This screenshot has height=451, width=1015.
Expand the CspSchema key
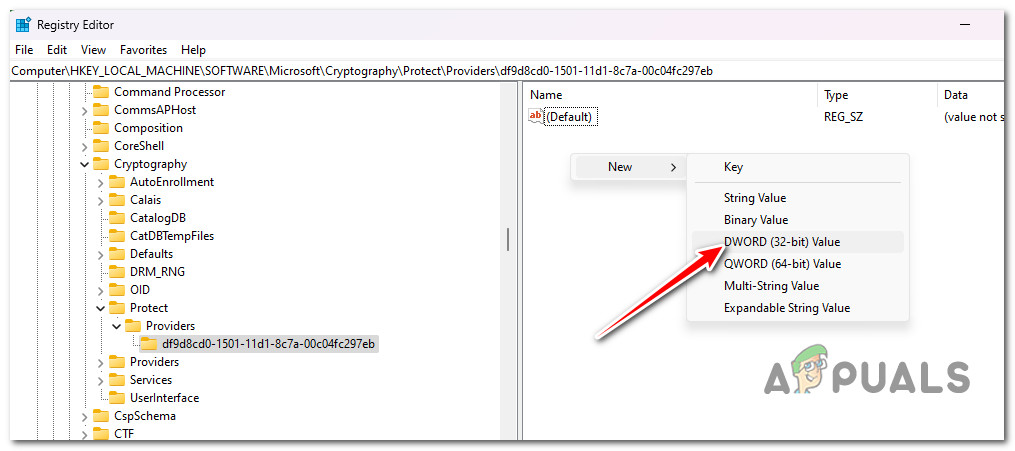(x=84, y=416)
